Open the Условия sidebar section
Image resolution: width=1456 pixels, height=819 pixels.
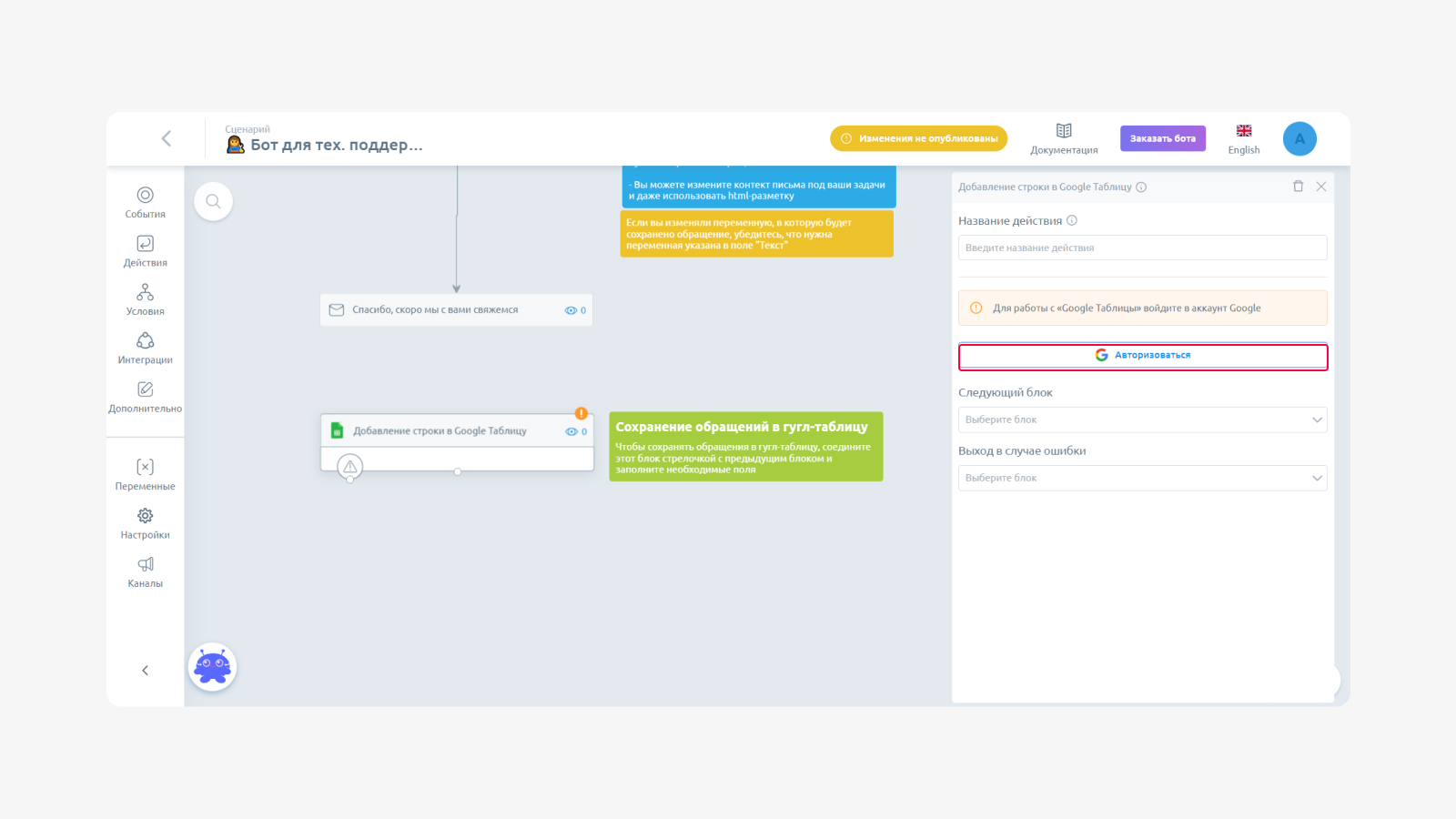tap(145, 299)
